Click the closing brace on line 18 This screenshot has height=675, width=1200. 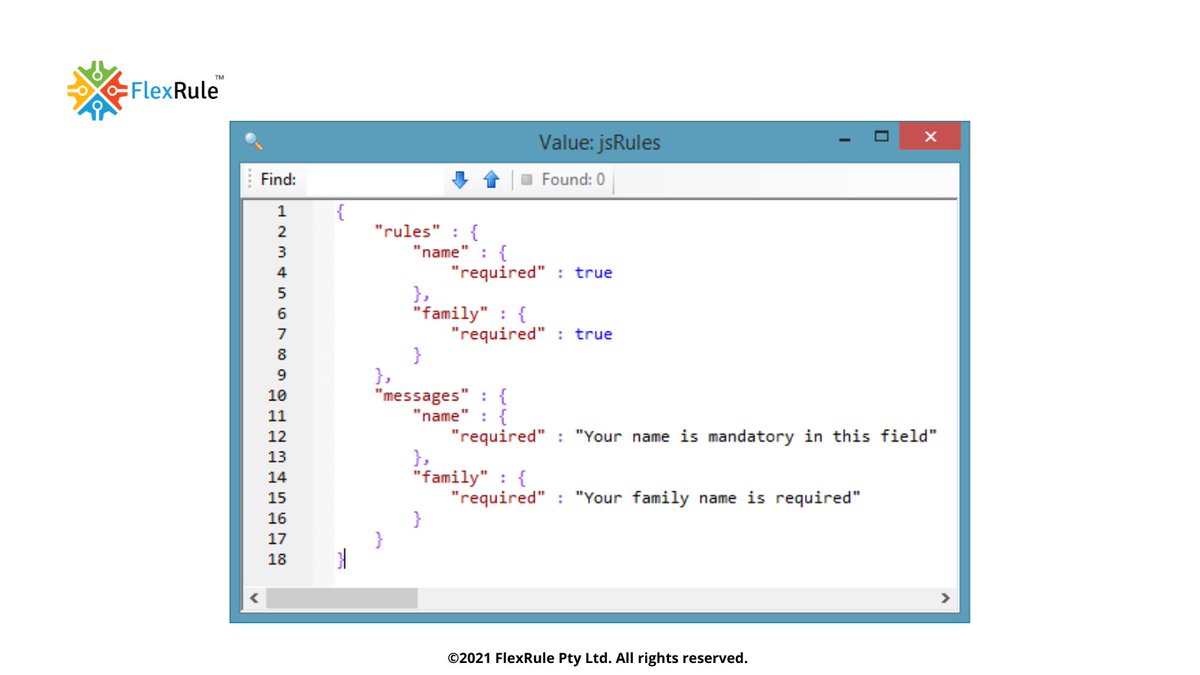[x=341, y=559]
